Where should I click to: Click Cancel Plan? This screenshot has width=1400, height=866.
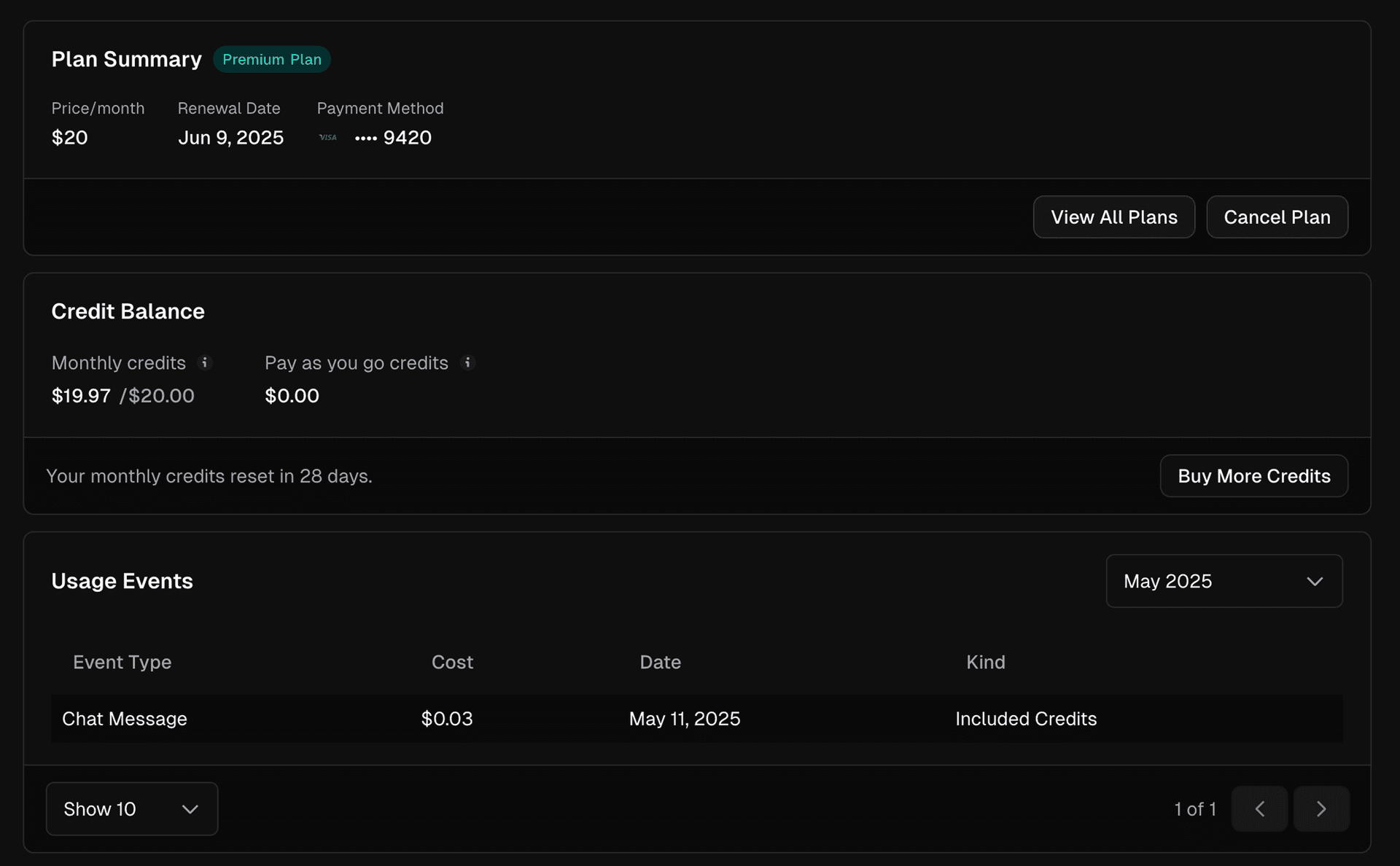click(x=1277, y=216)
